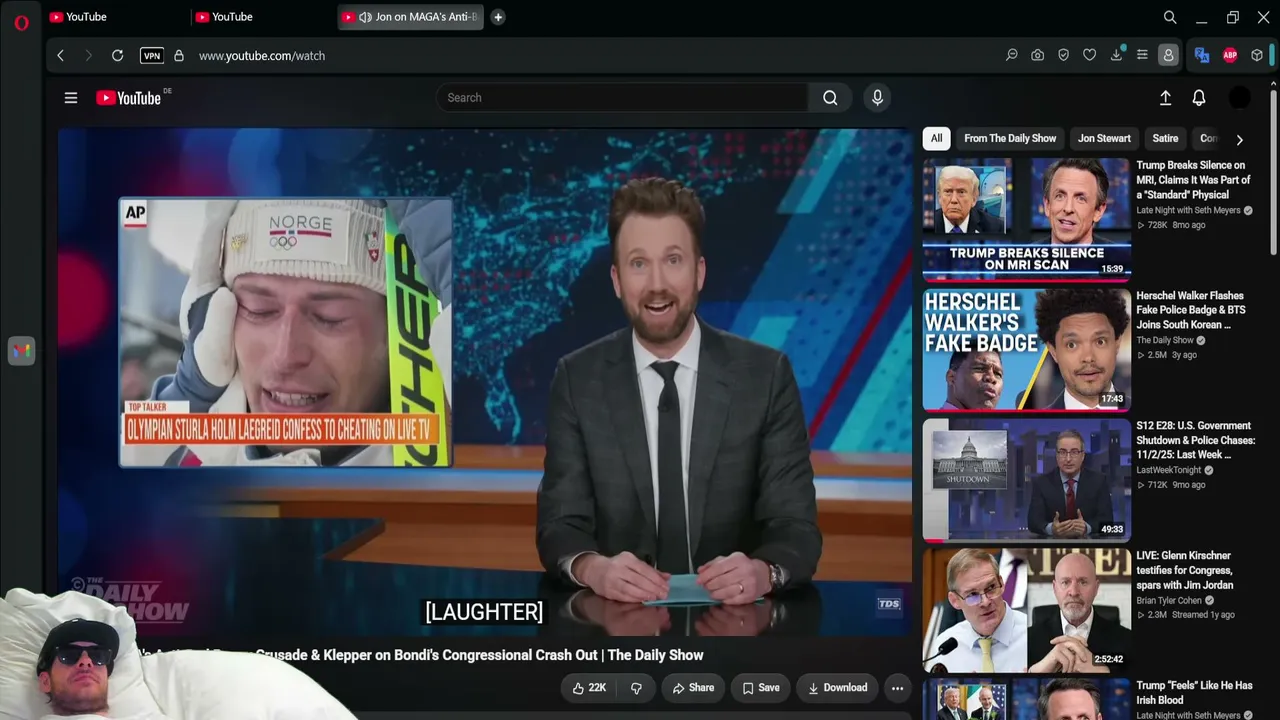Open the sidebar messenger app icon
The image size is (1280, 720).
pos(21,351)
